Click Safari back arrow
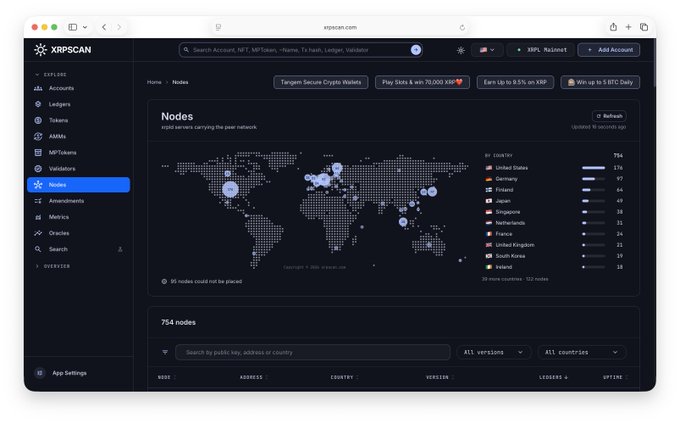Image resolution: width=680 pixels, height=423 pixels. [104, 27]
